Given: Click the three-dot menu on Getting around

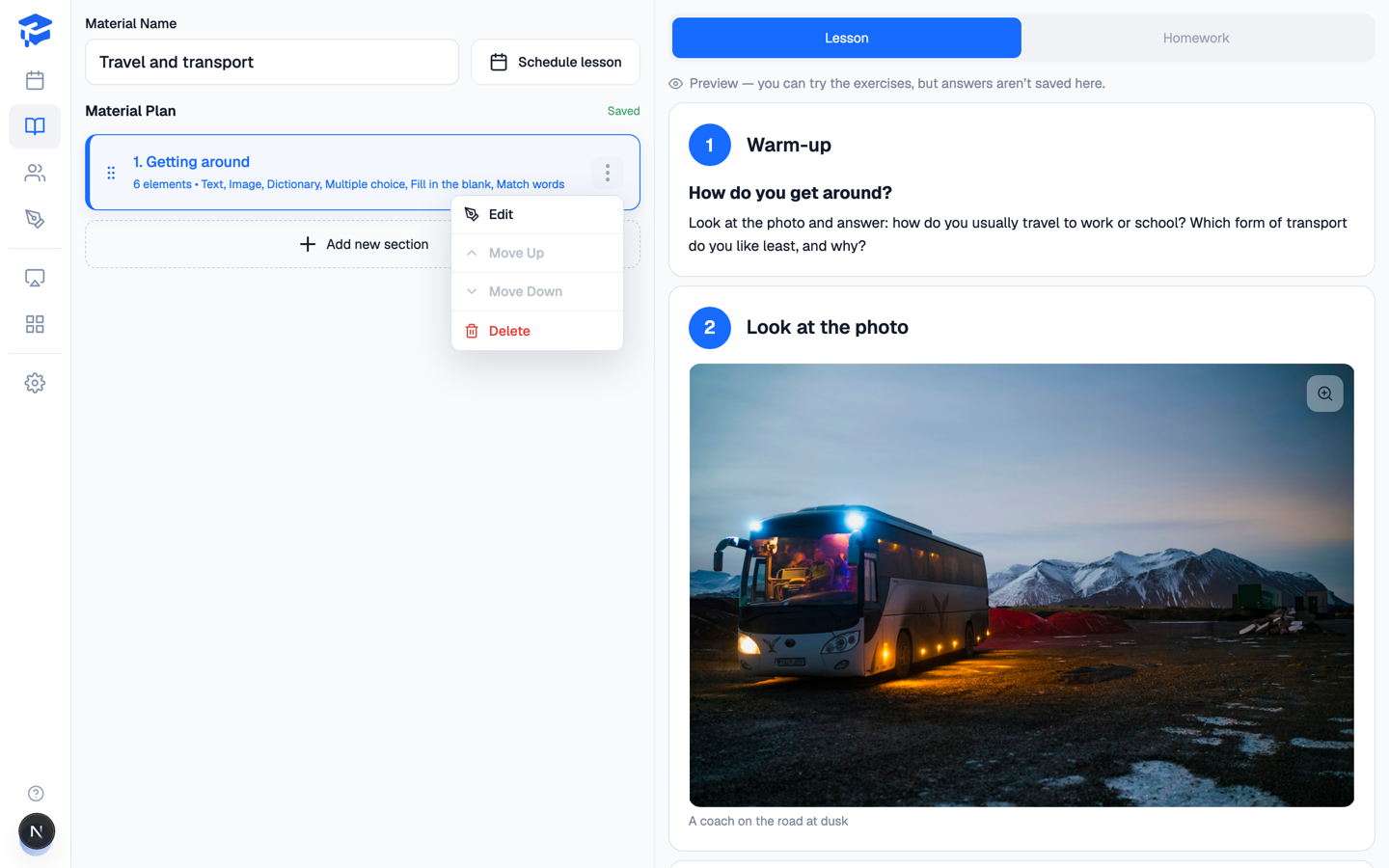Looking at the screenshot, I should [x=608, y=173].
